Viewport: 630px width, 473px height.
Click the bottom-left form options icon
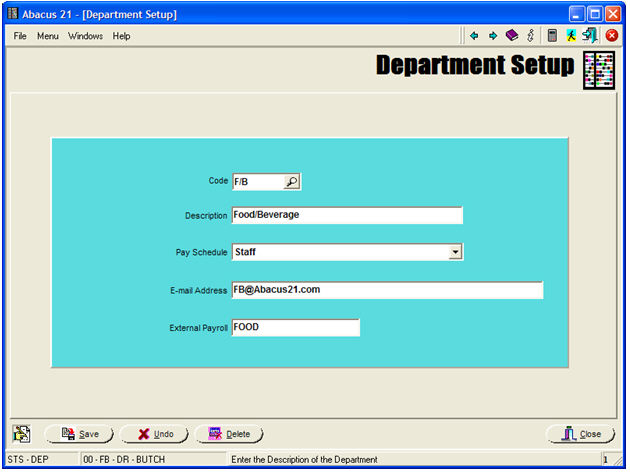21,433
